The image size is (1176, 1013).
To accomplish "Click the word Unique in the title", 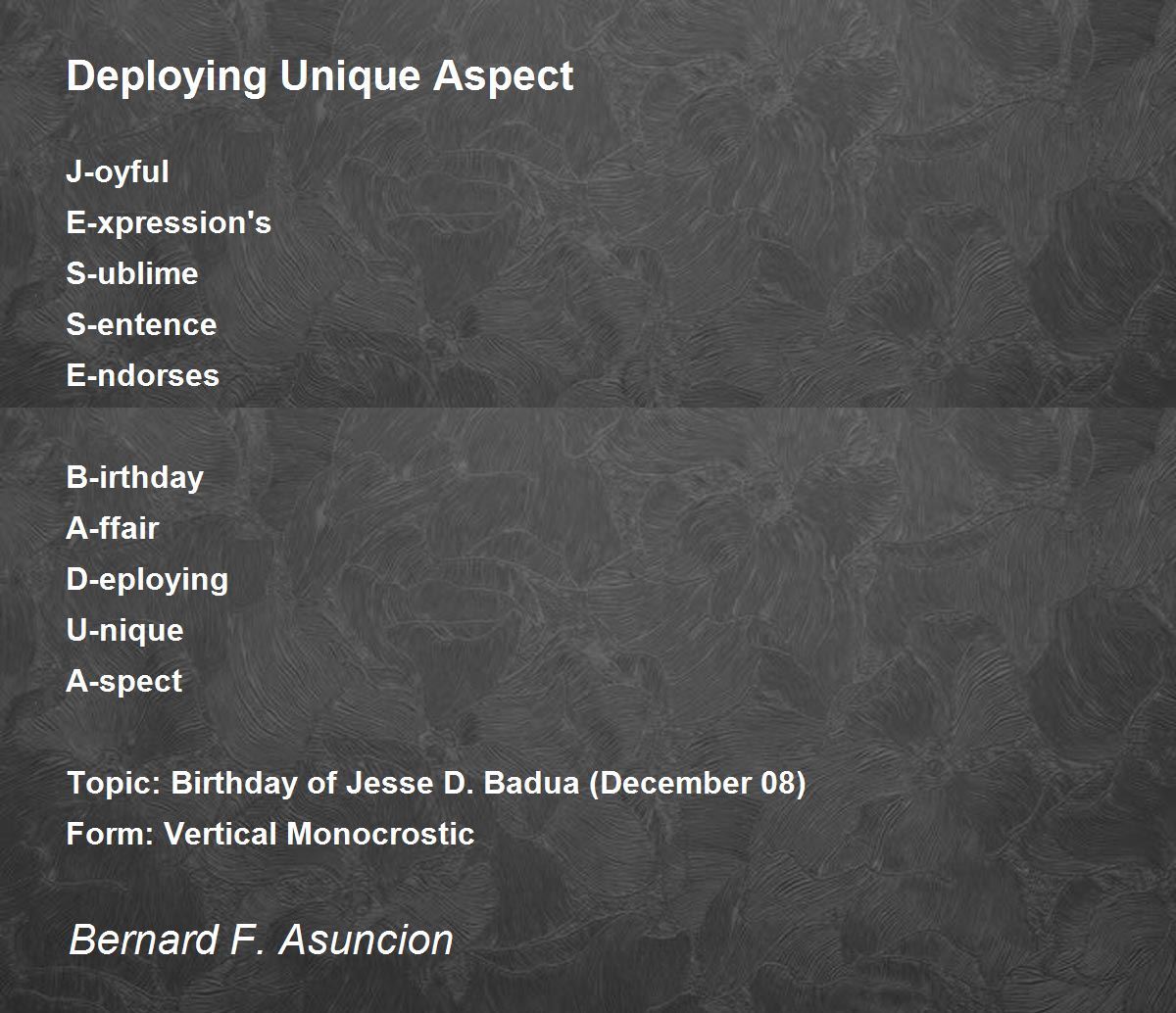I will tap(349, 76).
